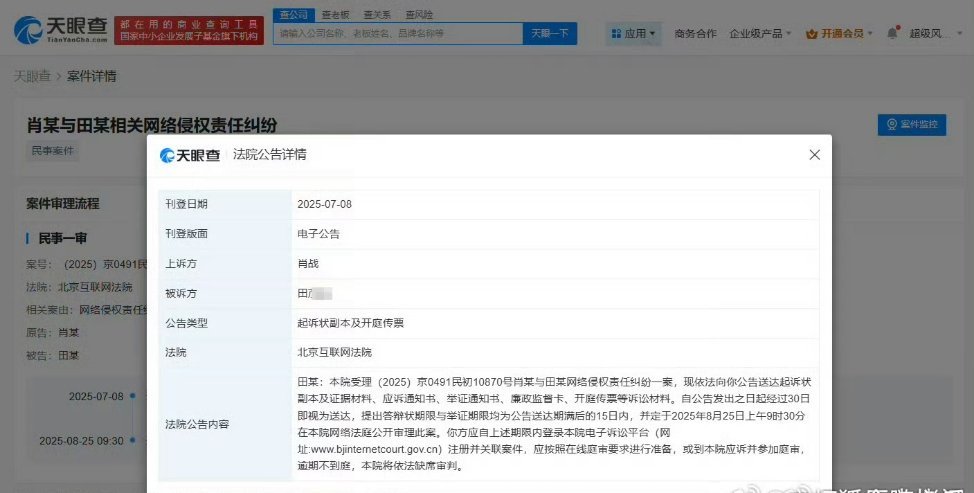Expand the 企业级产品 dropdown
The image size is (974, 493).
[x=760, y=34]
